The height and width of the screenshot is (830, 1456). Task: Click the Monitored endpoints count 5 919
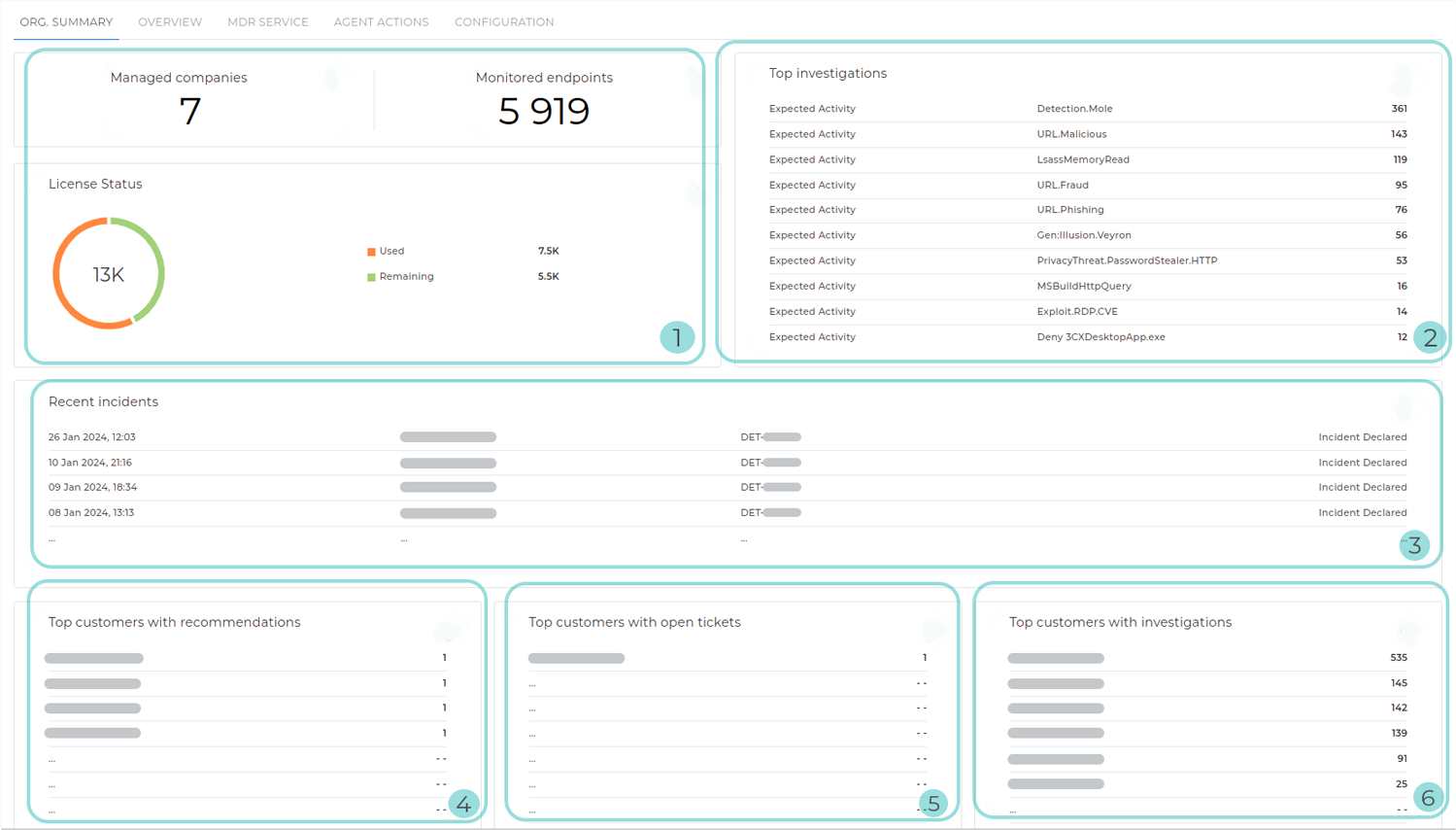click(543, 112)
